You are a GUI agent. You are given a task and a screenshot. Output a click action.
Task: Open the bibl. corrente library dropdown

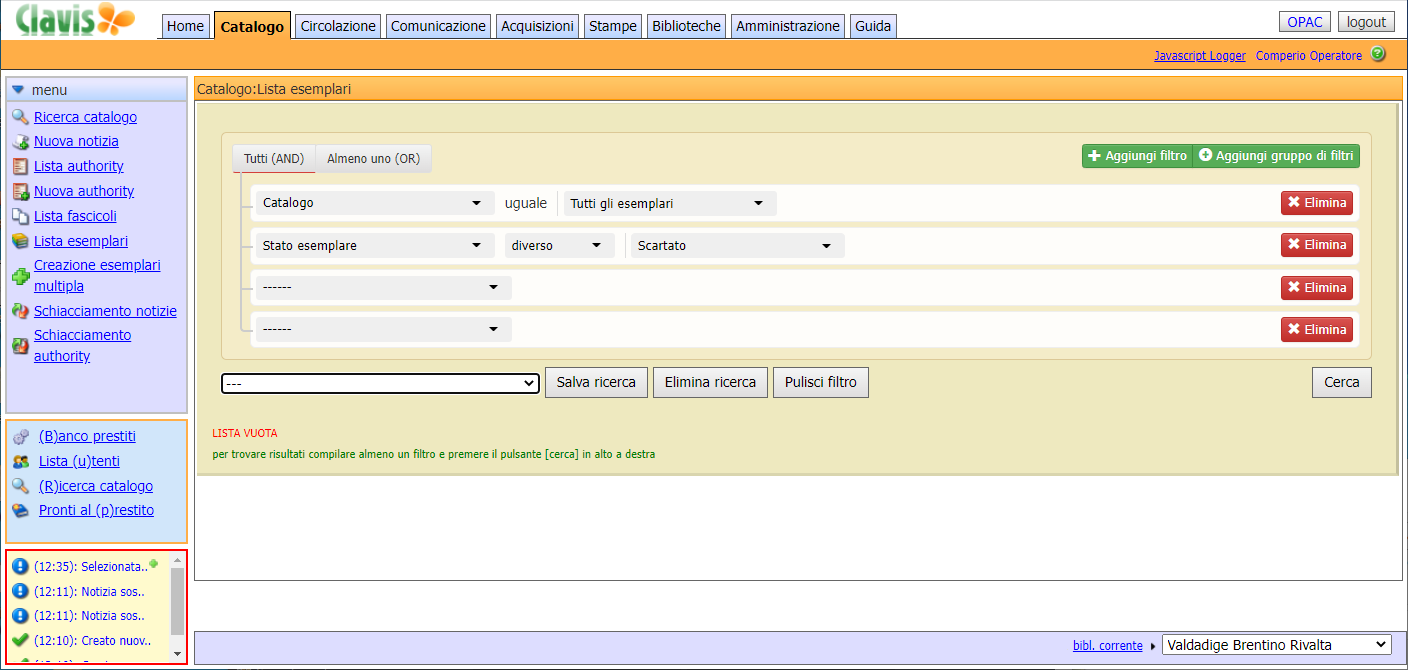click(1276, 645)
